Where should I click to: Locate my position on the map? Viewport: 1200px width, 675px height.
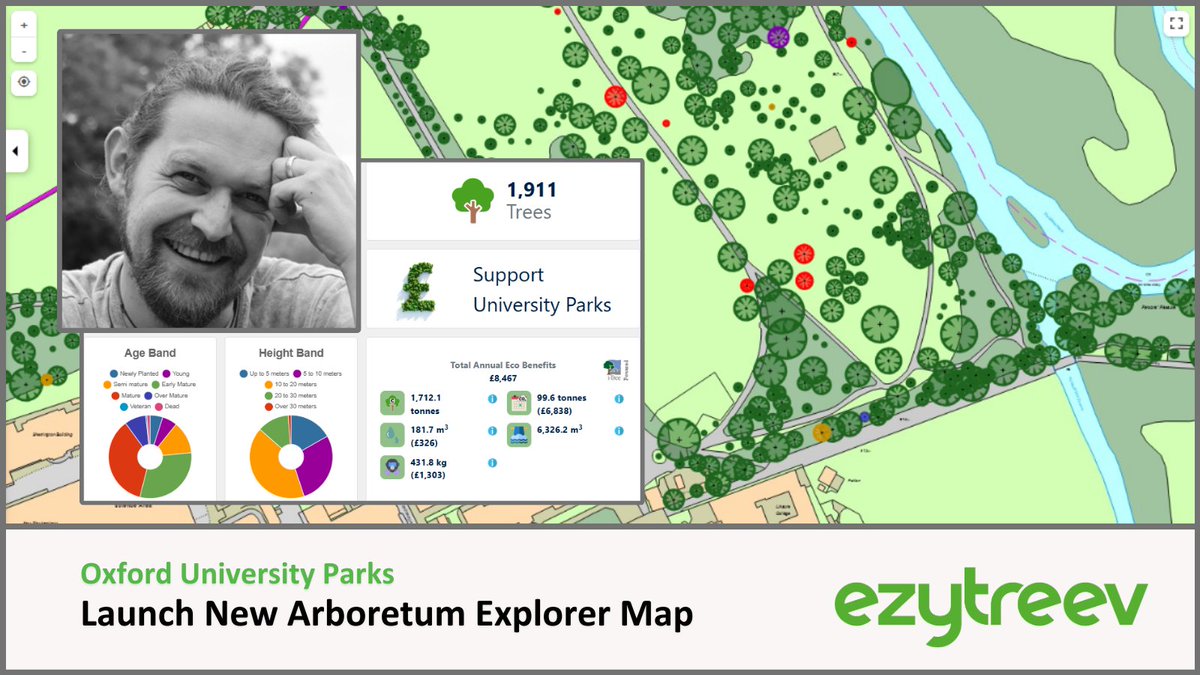tap(24, 83)
